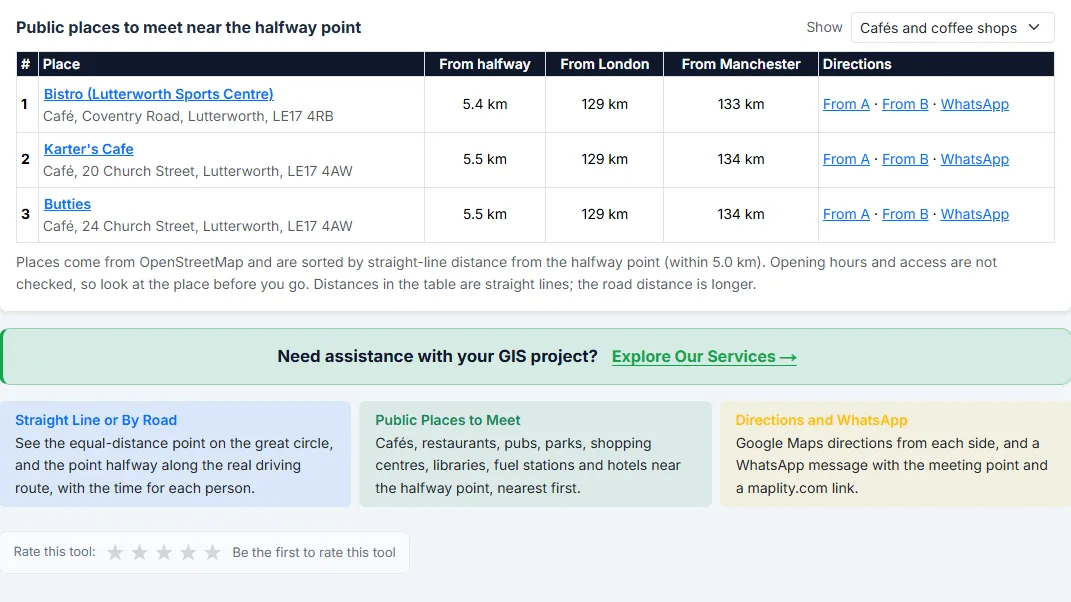Get directions From A for Bistro row

(x=846, y=105)
